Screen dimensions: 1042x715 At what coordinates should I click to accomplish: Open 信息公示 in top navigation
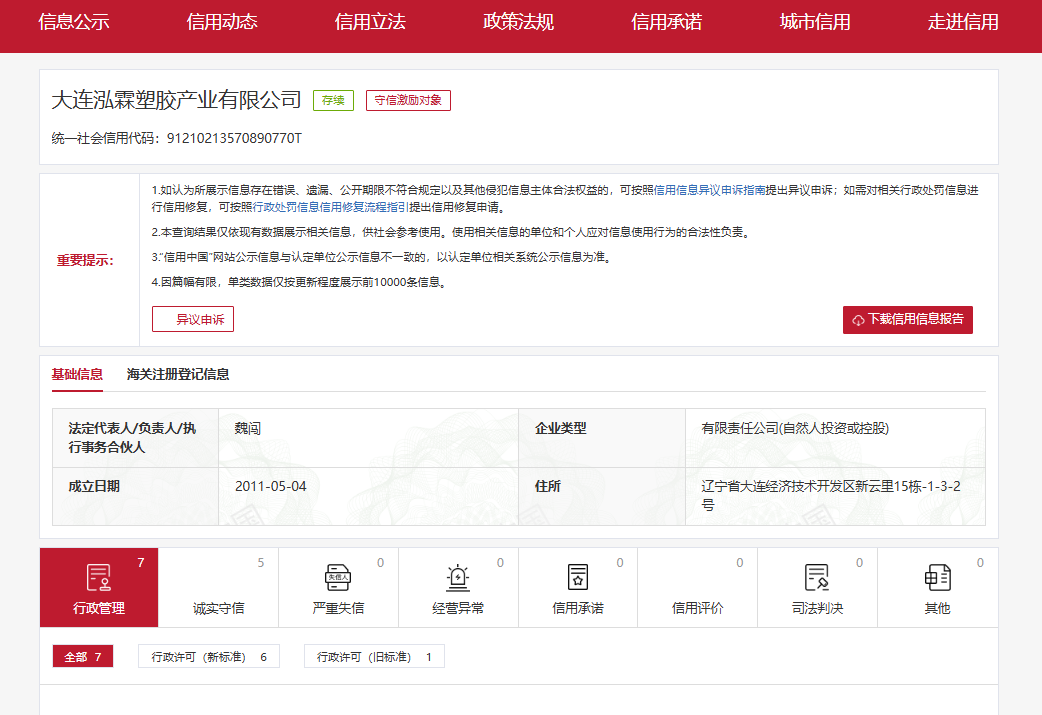point(74,22)
